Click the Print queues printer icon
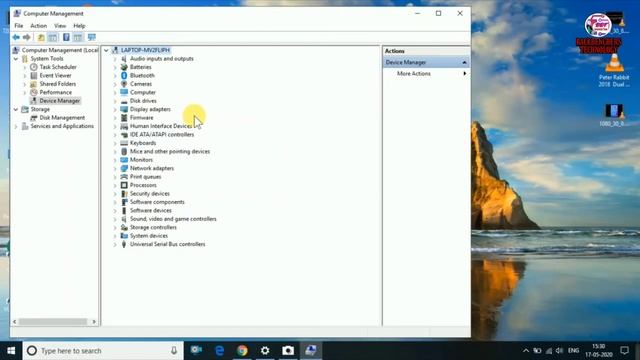Viewport: 640px width, 360px height. (124, 177)
